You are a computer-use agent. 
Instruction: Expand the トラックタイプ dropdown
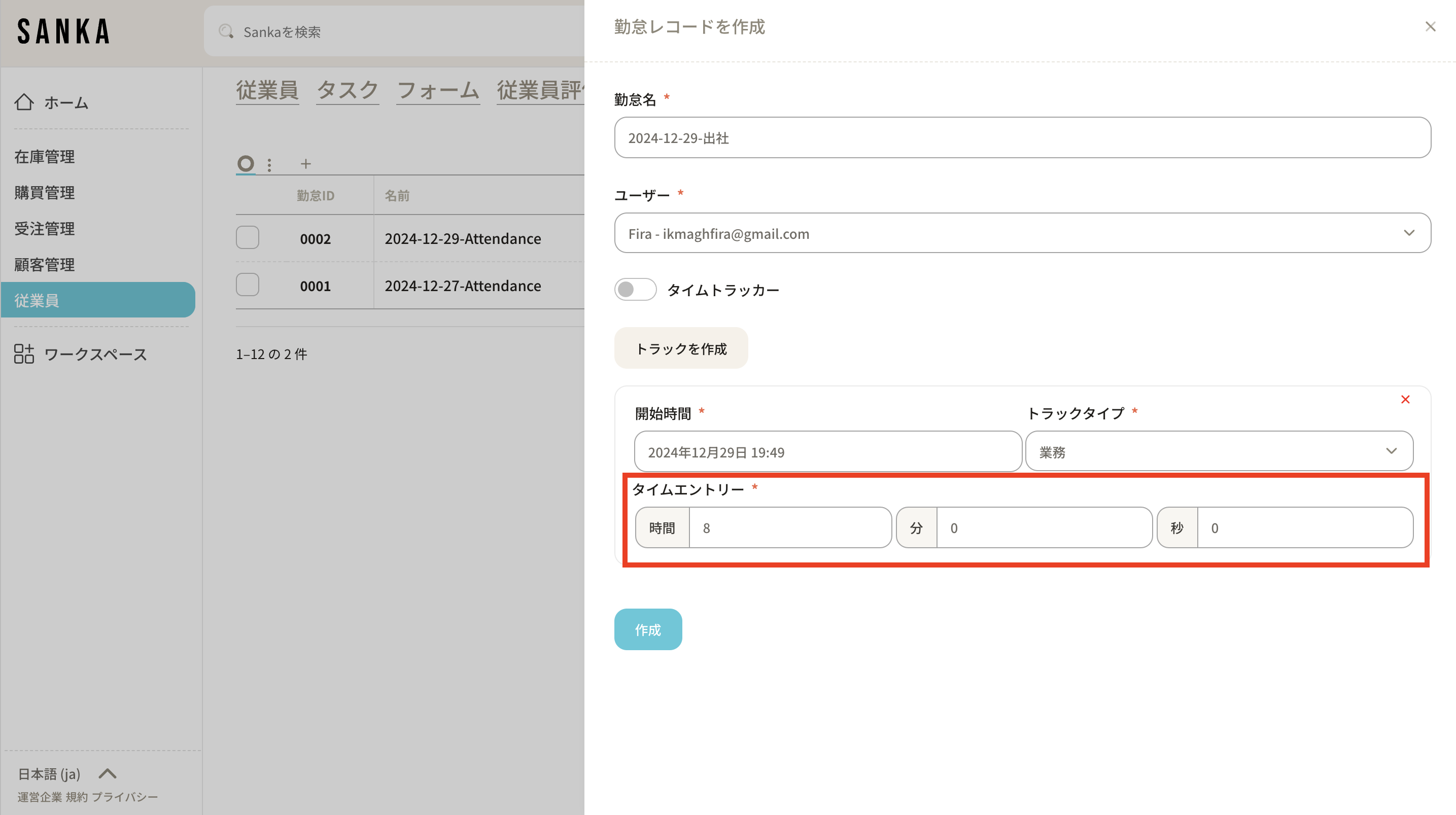[x=1219, y=451]
